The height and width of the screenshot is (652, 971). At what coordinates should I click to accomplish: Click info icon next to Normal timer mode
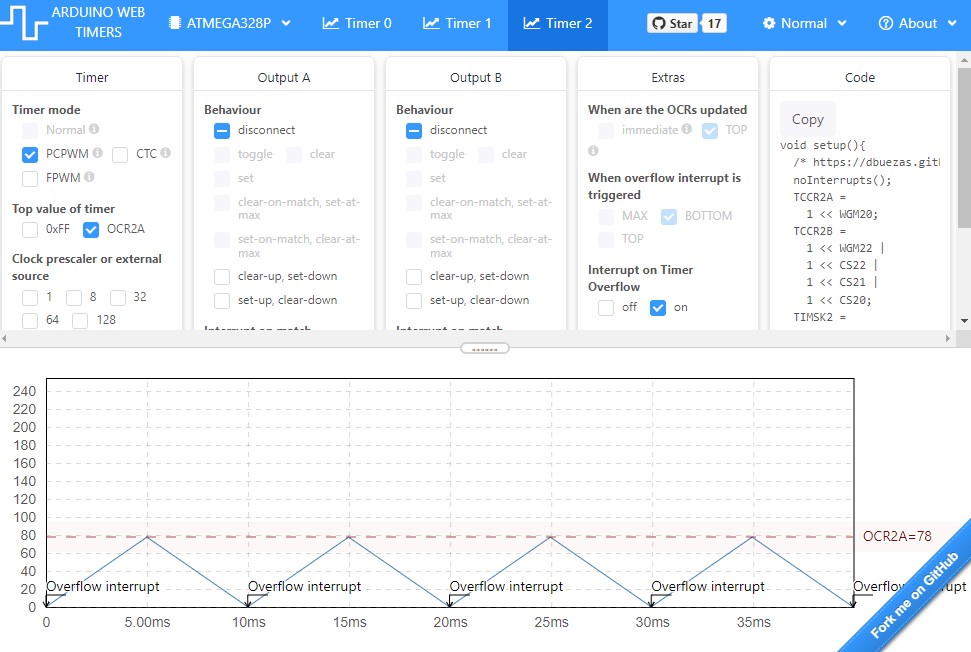click(94, 129)
